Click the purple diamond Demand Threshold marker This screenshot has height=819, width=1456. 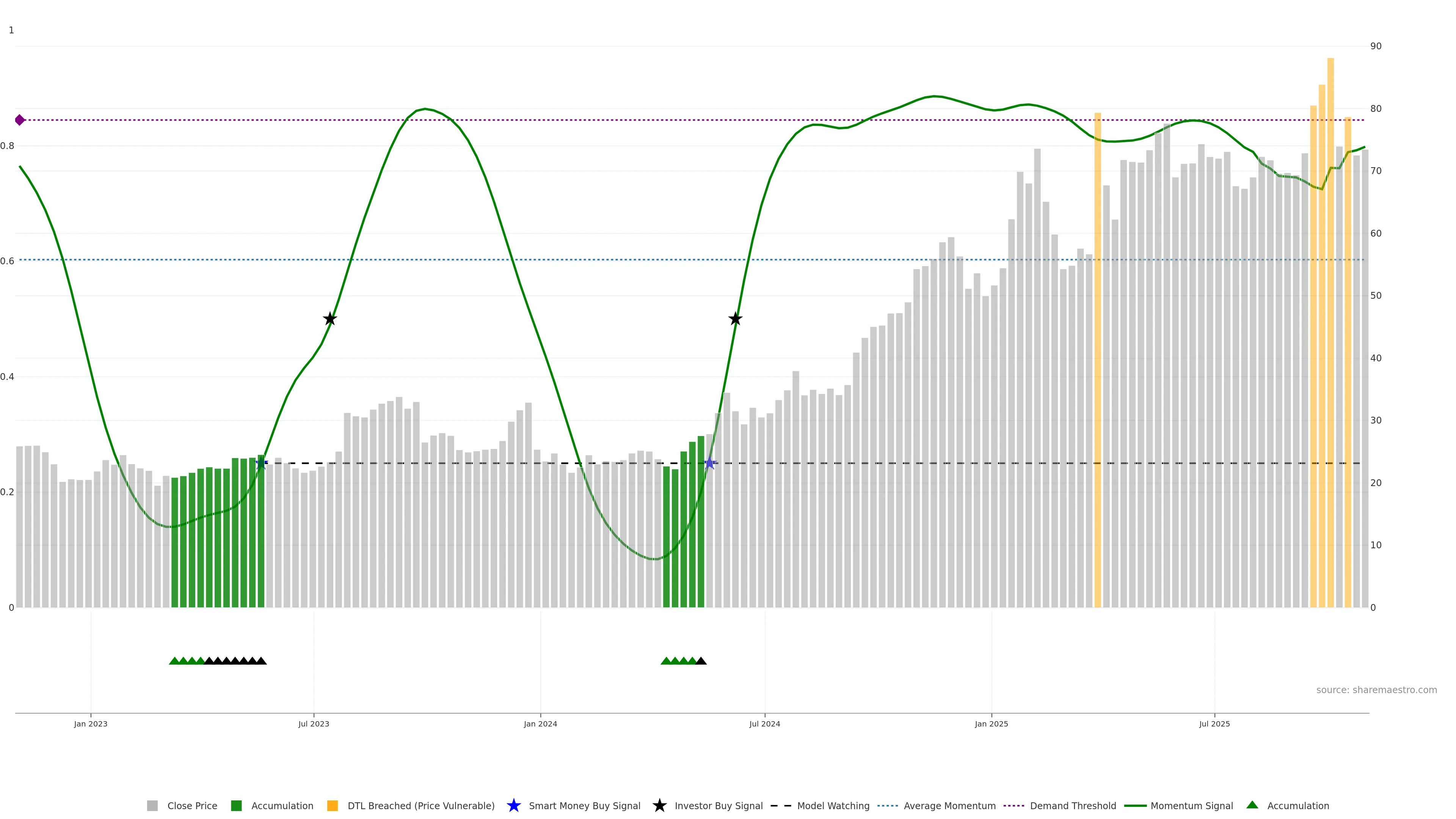[x=20, y=120]
